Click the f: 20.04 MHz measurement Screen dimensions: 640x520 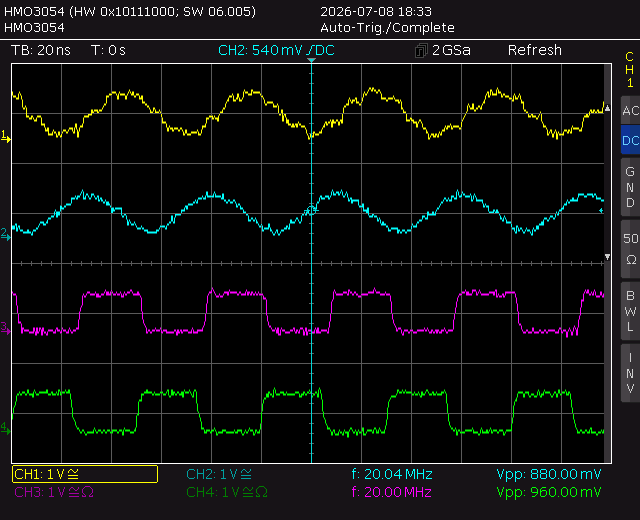coord(392,474)
